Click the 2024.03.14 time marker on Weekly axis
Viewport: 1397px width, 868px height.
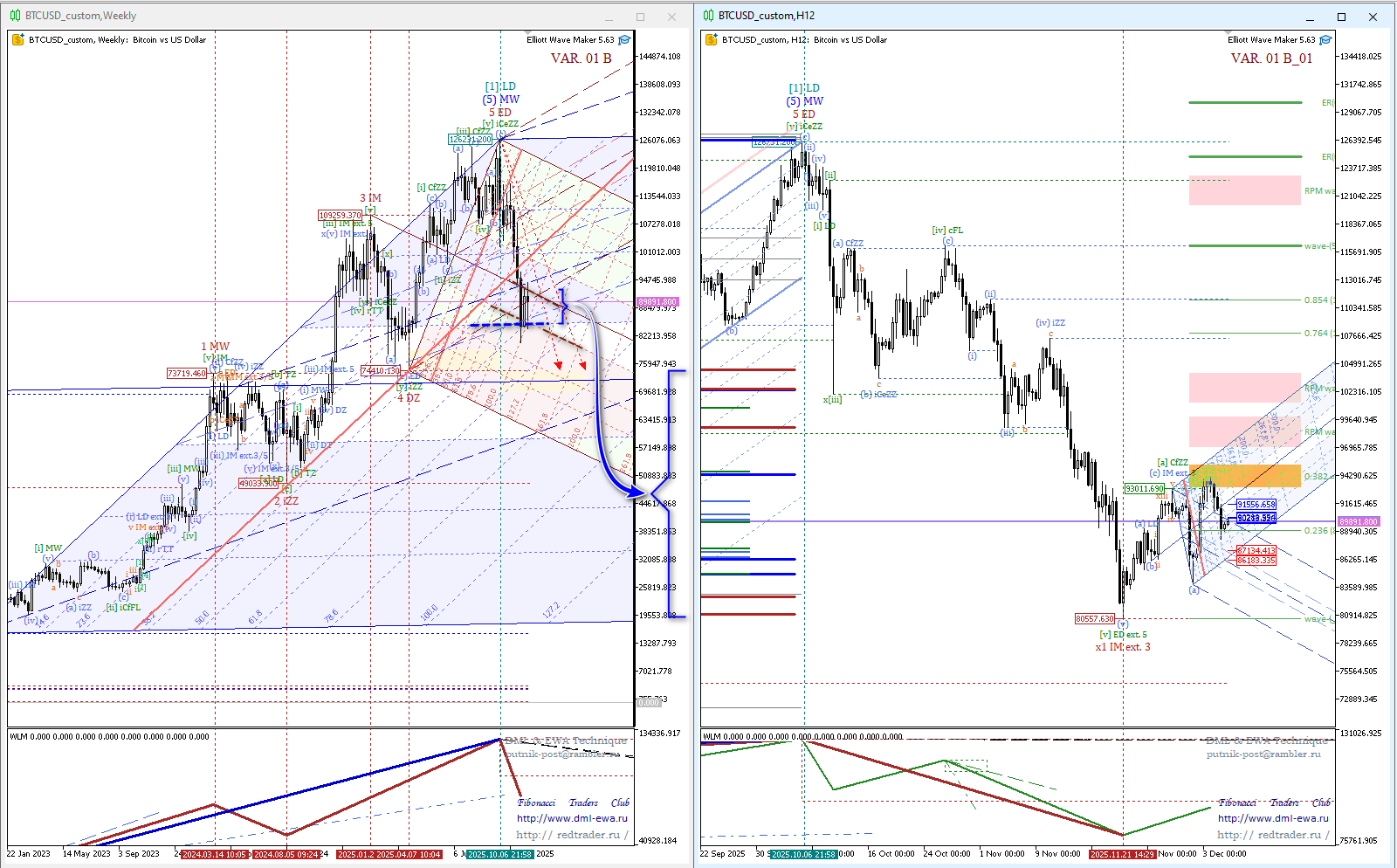(x=215, y=854)
